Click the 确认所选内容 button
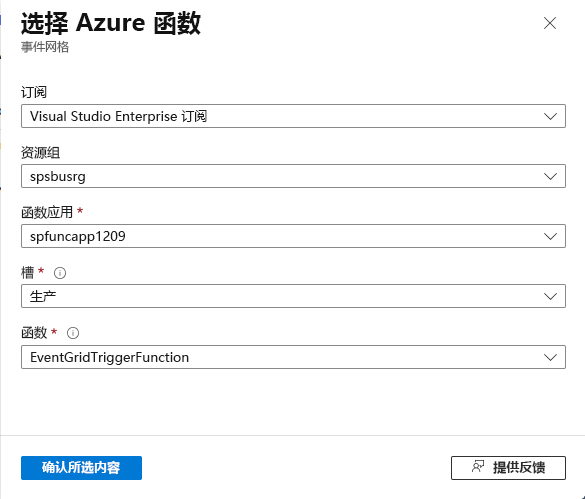 81,468
